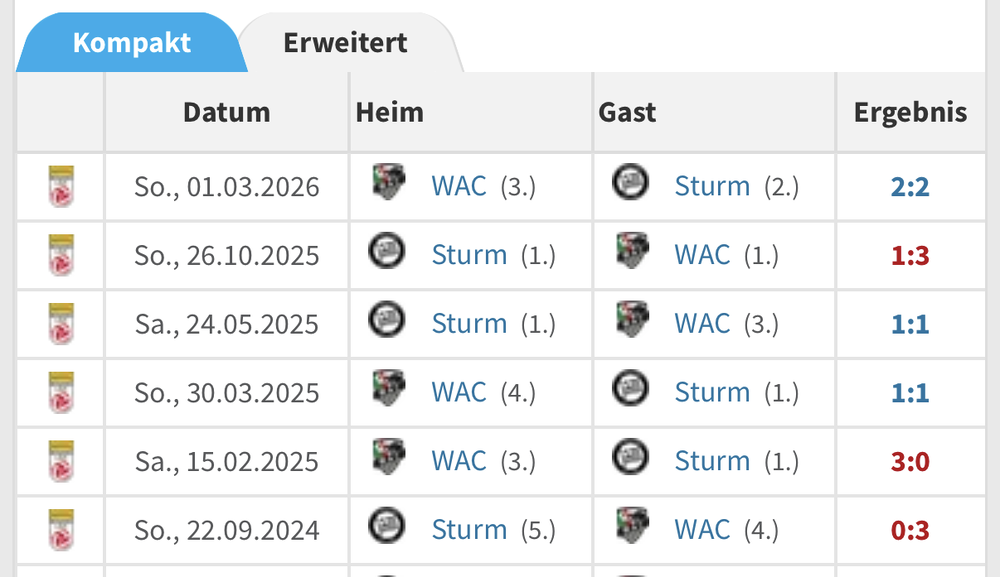Open the 3:0 result from 15.02.2025
This screenshot has width=1000, height=577.
click(x=910, y=462)
